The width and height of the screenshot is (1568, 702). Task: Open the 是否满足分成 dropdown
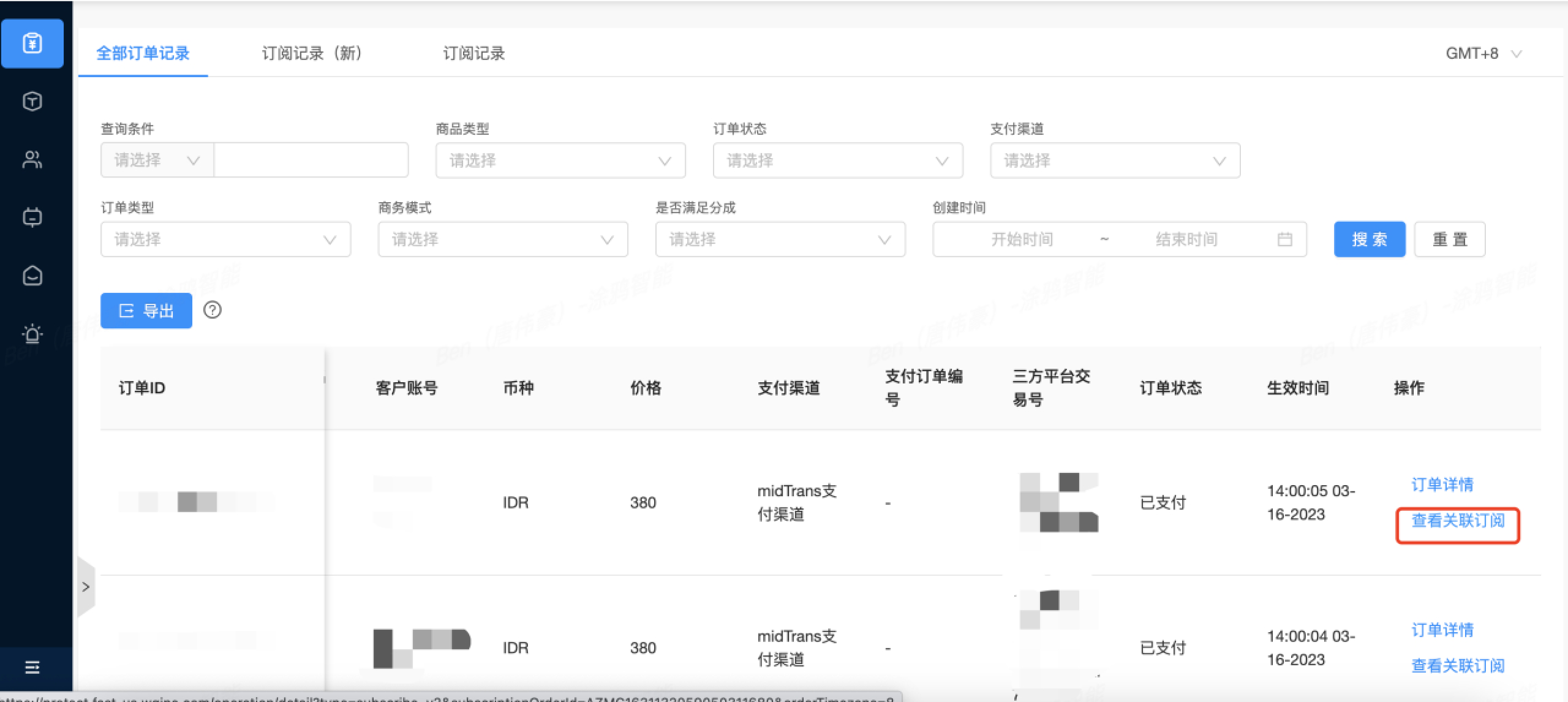tap(780, 240)
